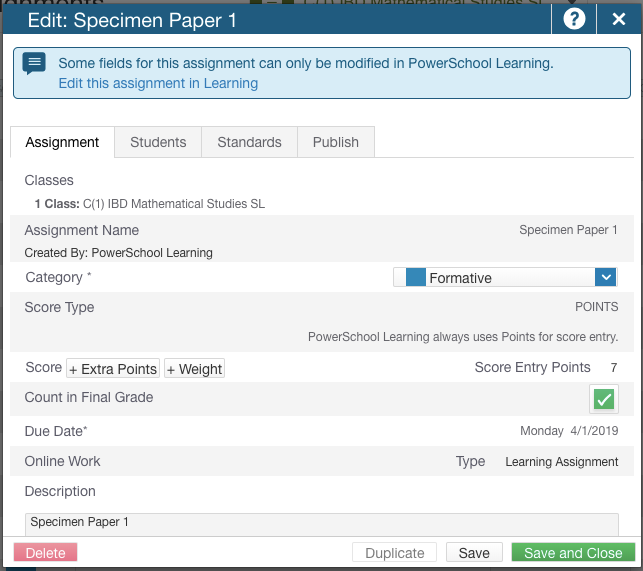Click the message icon in info banner
643x571 pixels.
(34, 64)
